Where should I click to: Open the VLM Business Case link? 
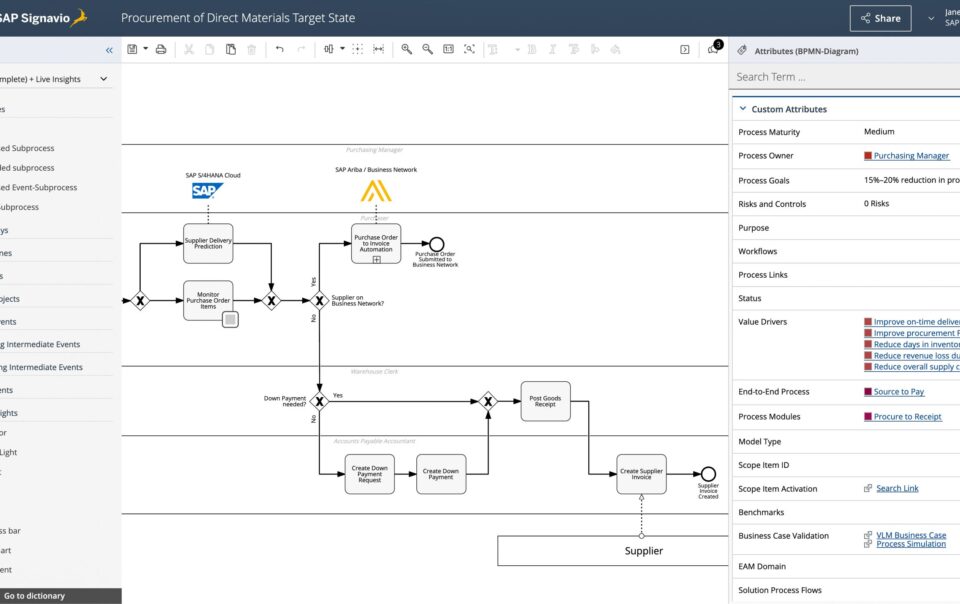pos(911,535)
